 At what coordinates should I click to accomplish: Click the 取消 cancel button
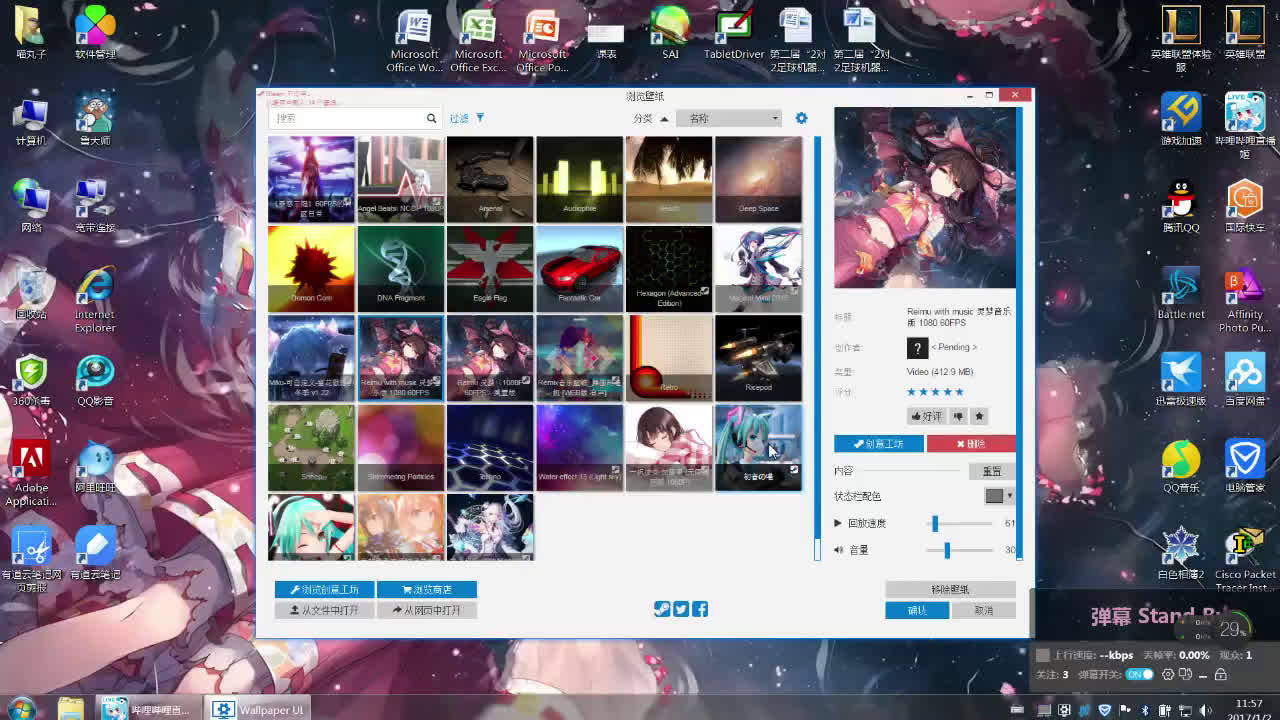984,610
